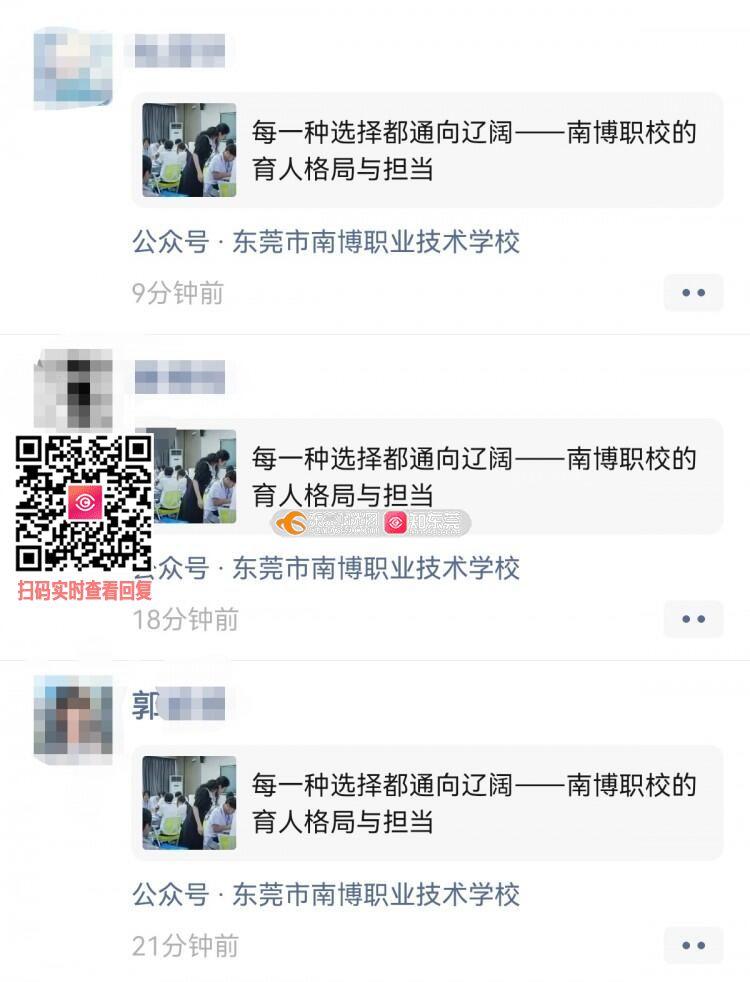Open the article thumbnail in the third post
This screenshot has width=750, height=982.
(x=189, y=802)
